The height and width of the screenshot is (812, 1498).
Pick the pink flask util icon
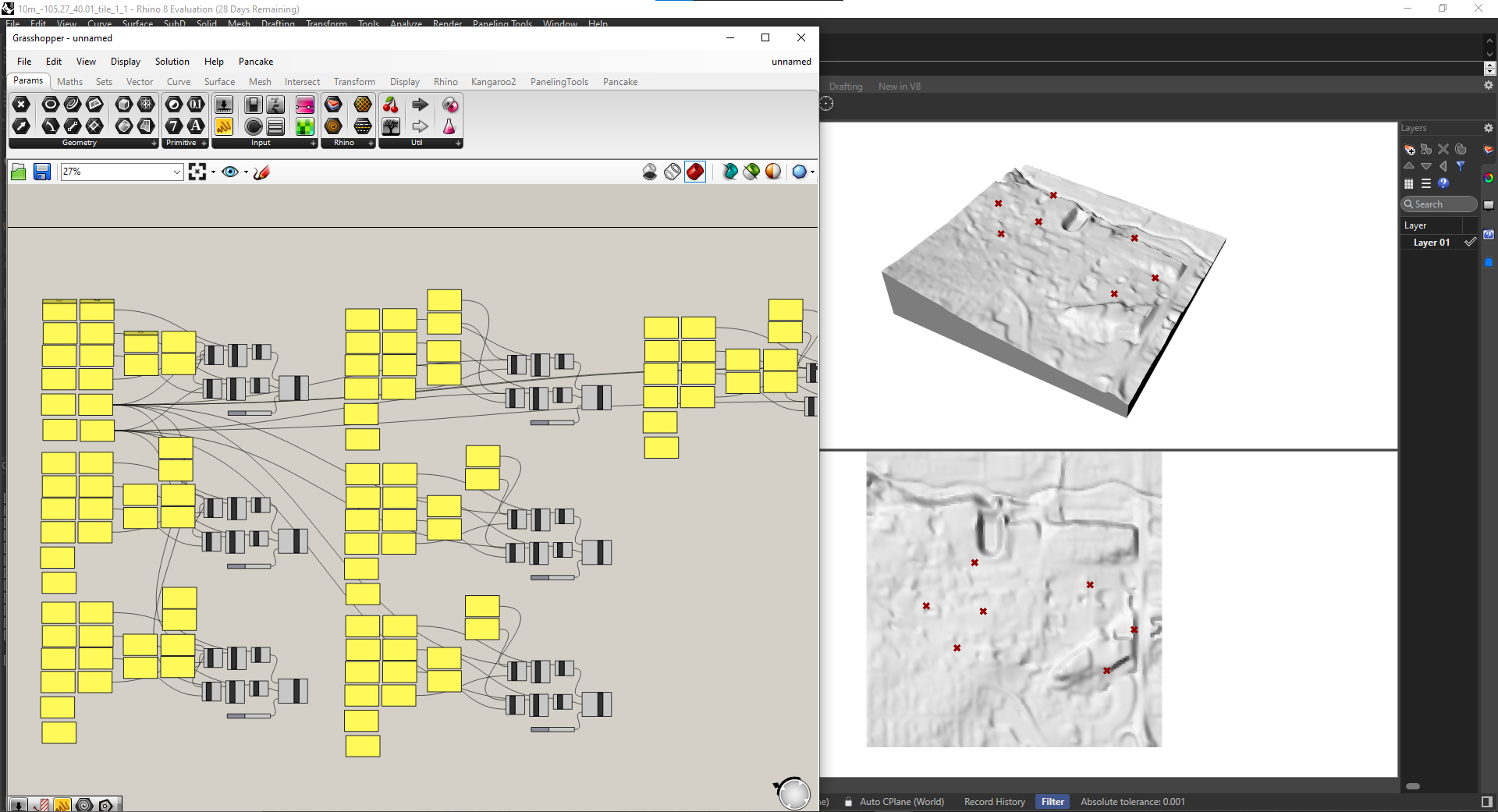[450, 126]
